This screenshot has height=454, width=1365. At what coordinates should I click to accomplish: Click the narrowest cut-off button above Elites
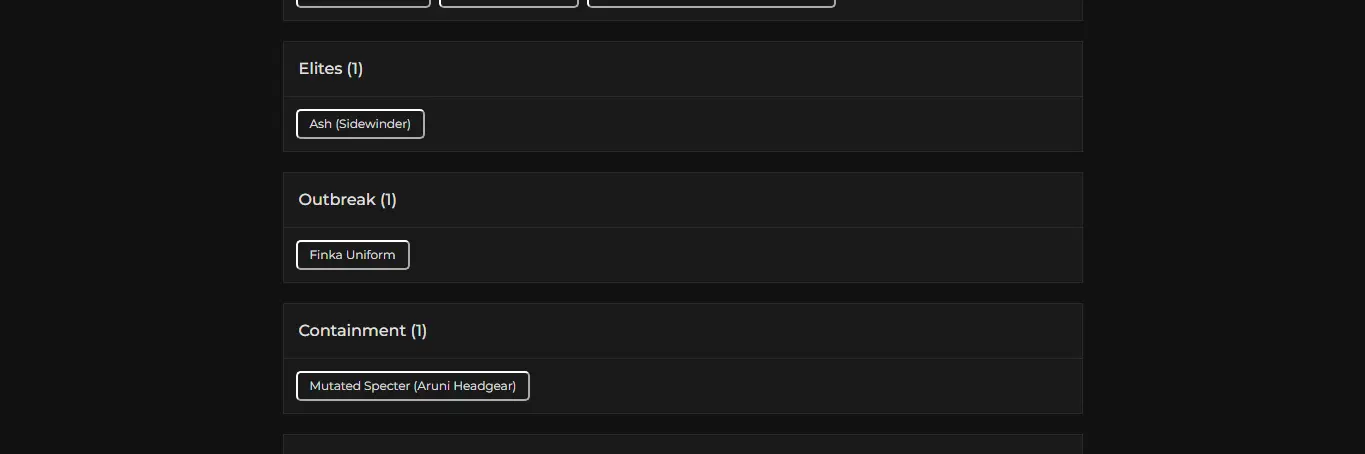[363, 3]
